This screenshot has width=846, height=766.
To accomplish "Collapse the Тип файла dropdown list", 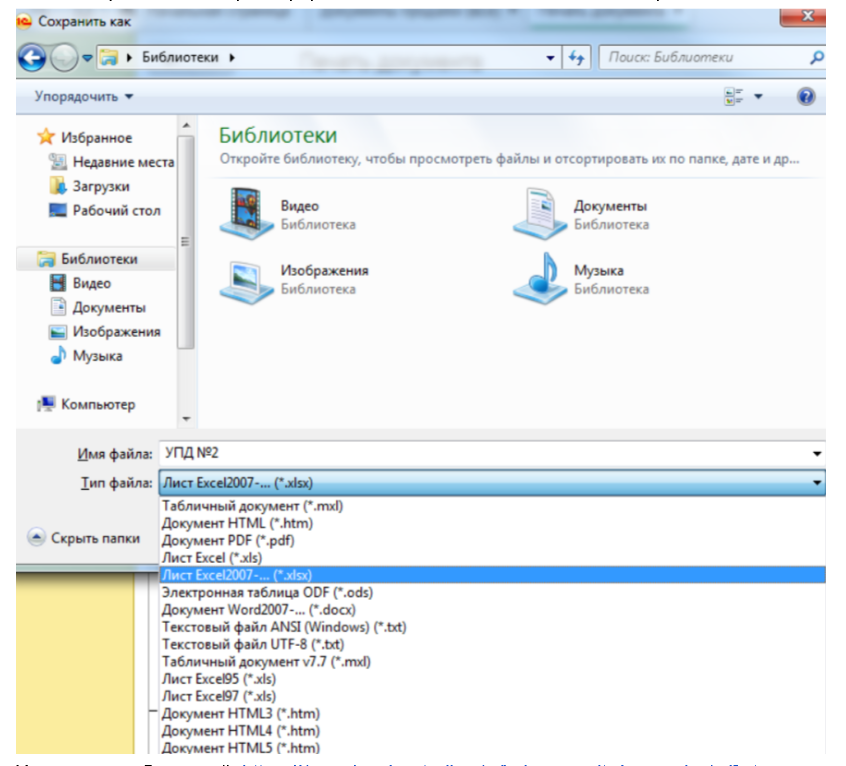I will click(817, 483).
